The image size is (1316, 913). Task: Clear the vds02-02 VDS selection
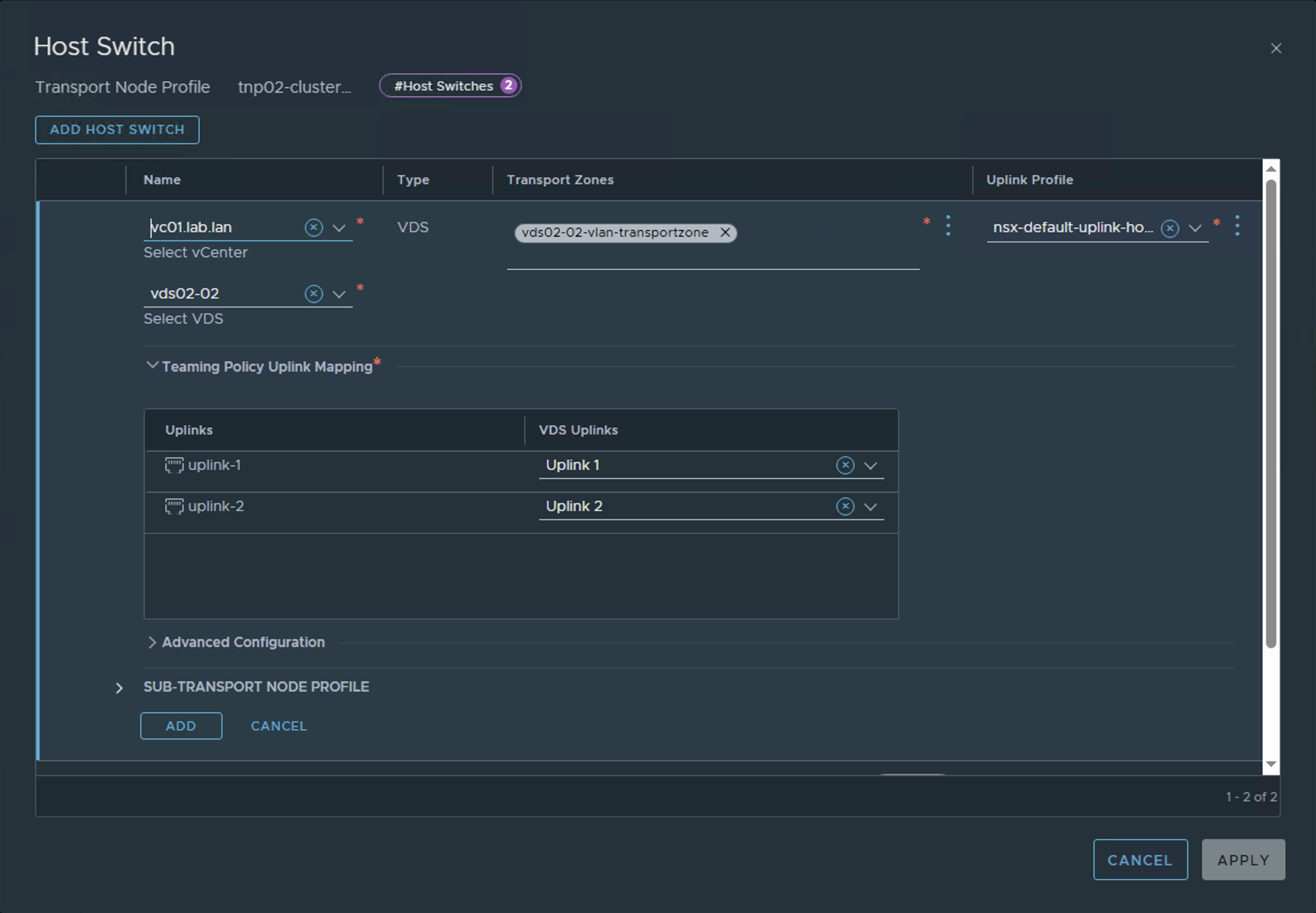point(313,293)
